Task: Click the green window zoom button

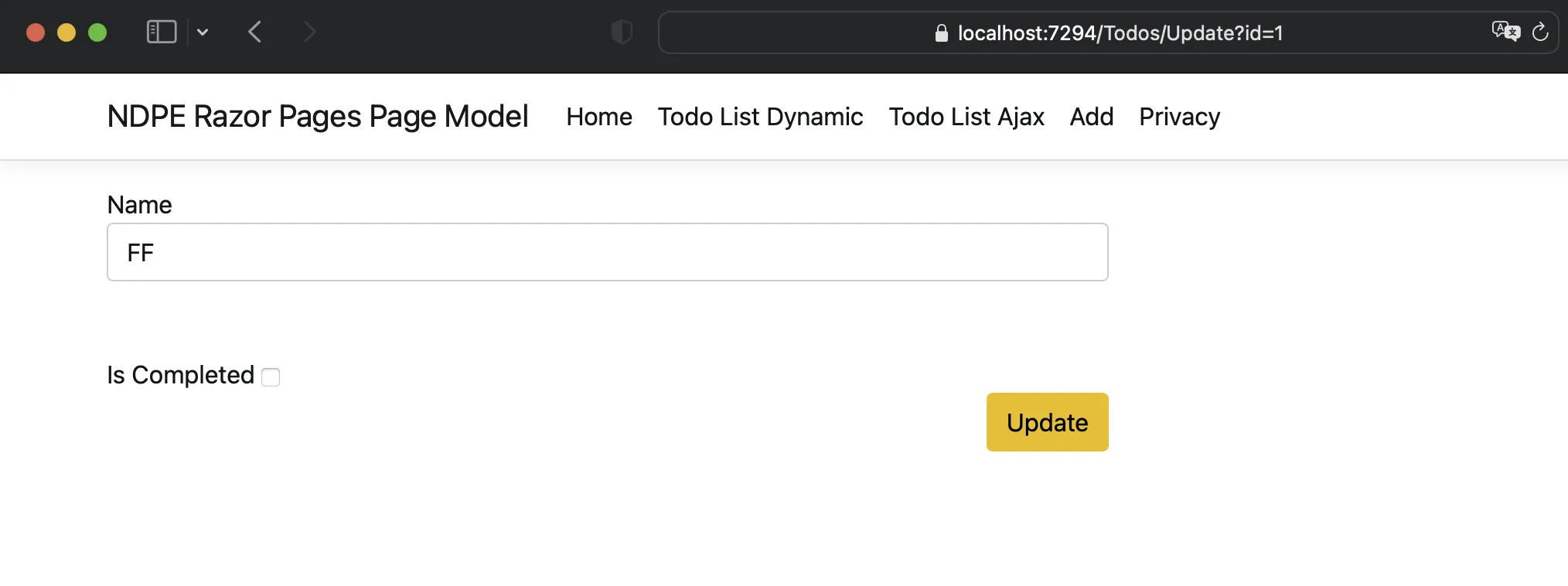Action: [x=97, y=32]
